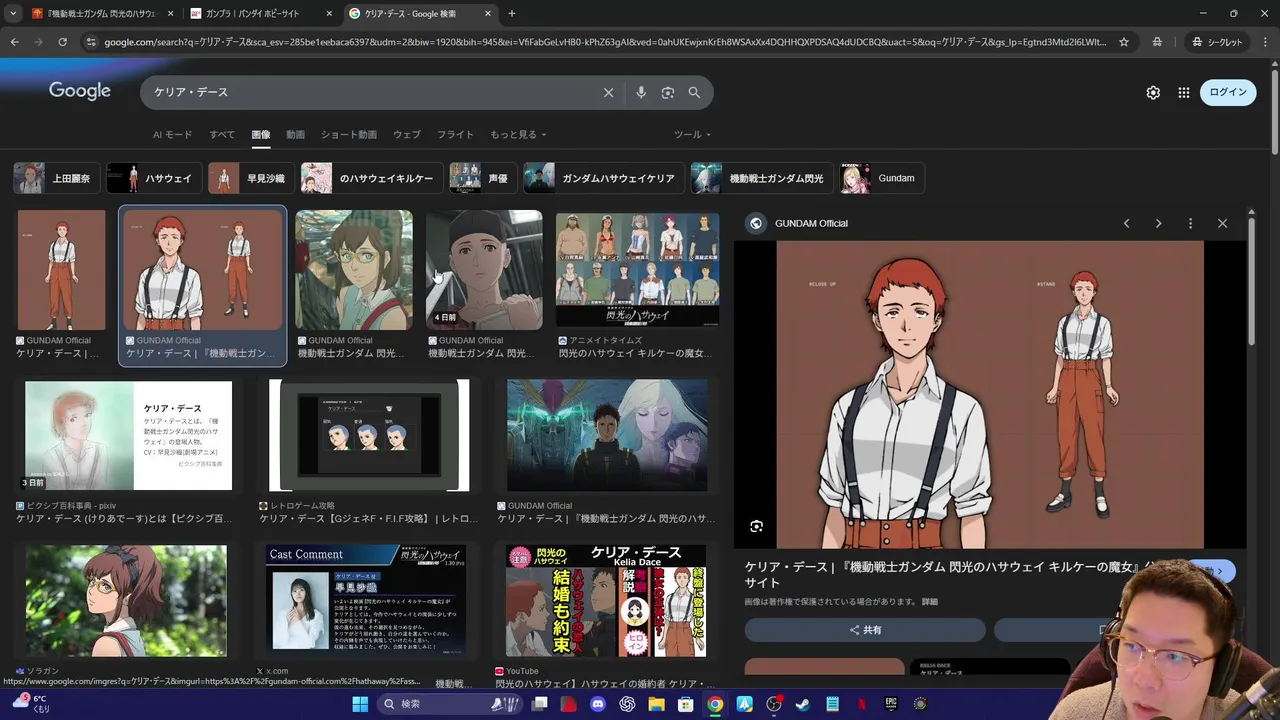Select the 動画 search tab
The height and width of the screenshot is (720, 1280).
pyautogui.click(x=295, y=135)
